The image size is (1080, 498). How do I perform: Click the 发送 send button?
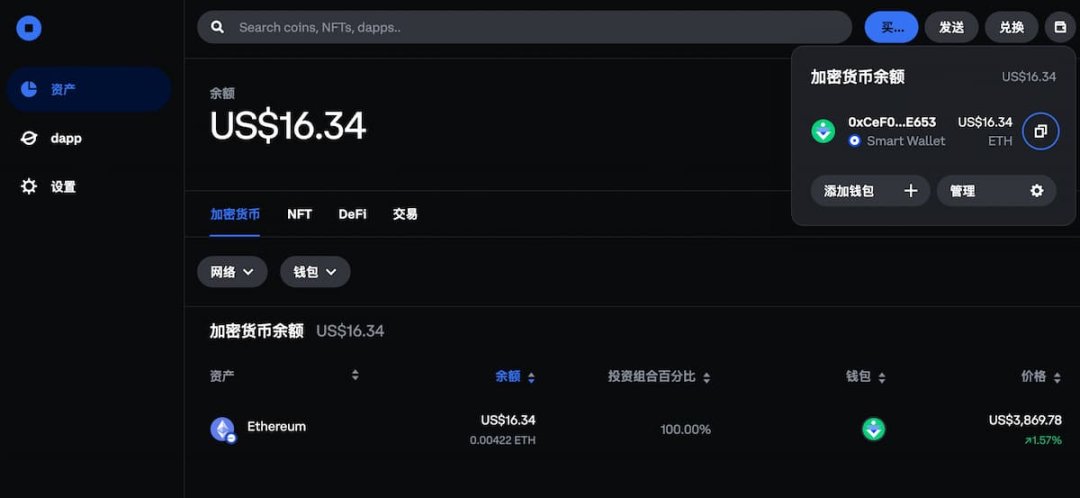click(951, 27)
